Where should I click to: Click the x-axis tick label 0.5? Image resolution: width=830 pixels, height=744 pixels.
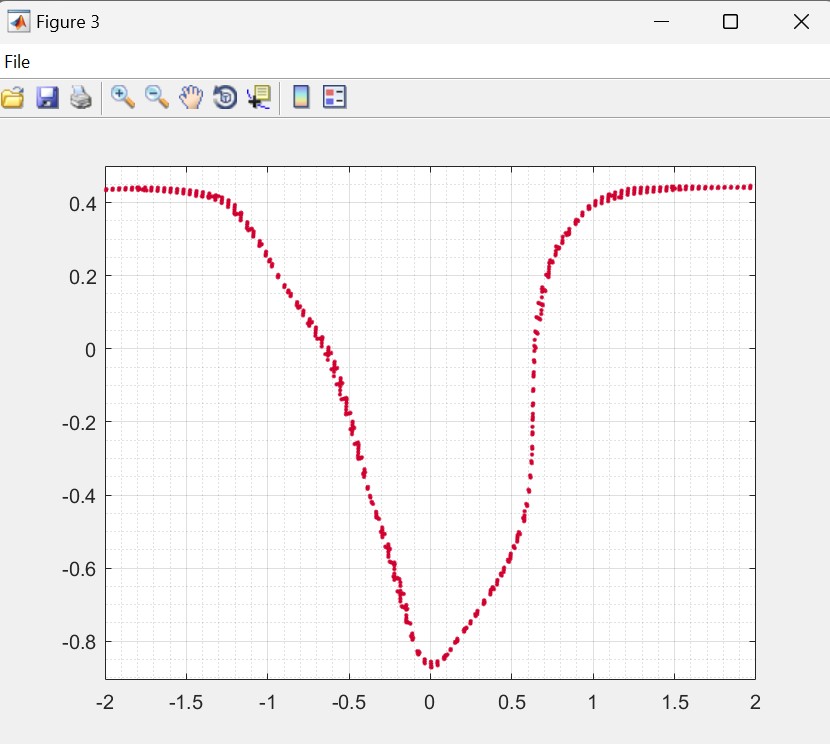click(x=511, y=702)
